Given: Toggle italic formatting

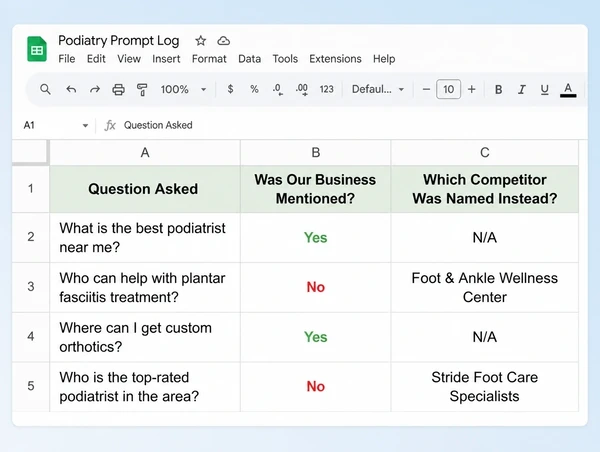Looking at the screenshot, I should tap(522, 89).
